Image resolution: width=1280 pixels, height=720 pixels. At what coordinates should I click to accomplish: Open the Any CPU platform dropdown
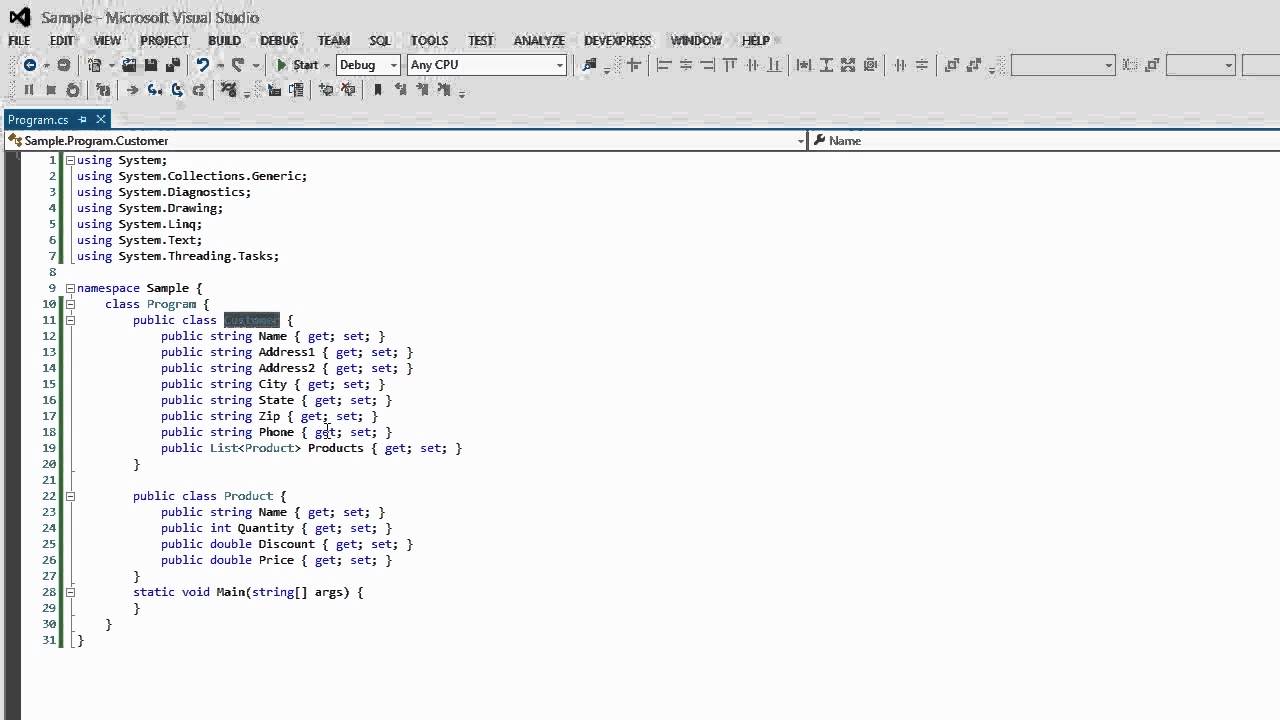[559, 65]
